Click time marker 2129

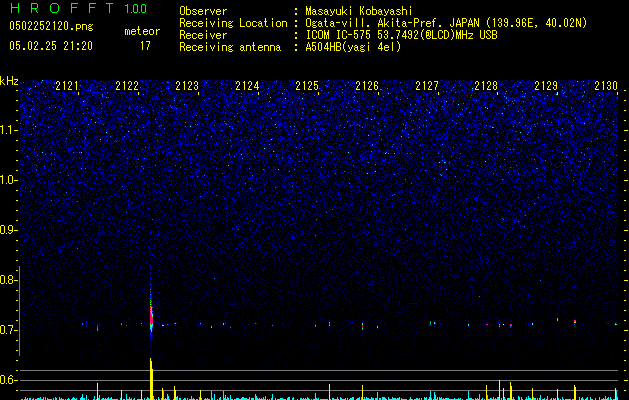coord(546,86)
